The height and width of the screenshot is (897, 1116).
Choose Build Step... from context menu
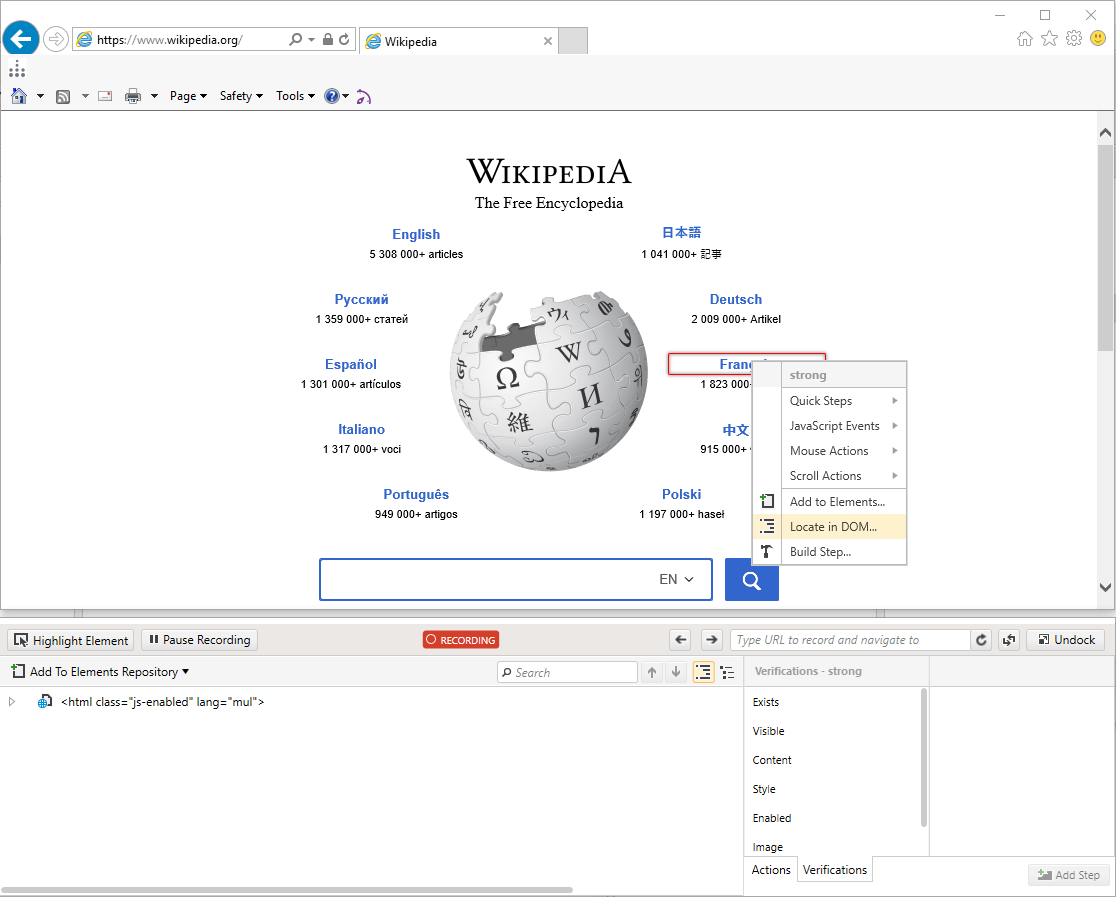tap(830, 552)
